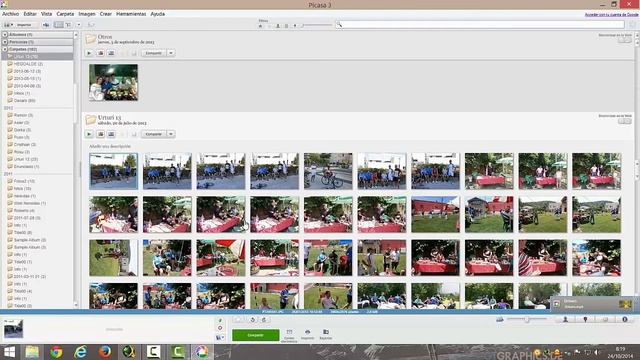This screenshot has width=640, height=360.
Task: Create photo collage for Otros folder
Action: tap(100, 53)
